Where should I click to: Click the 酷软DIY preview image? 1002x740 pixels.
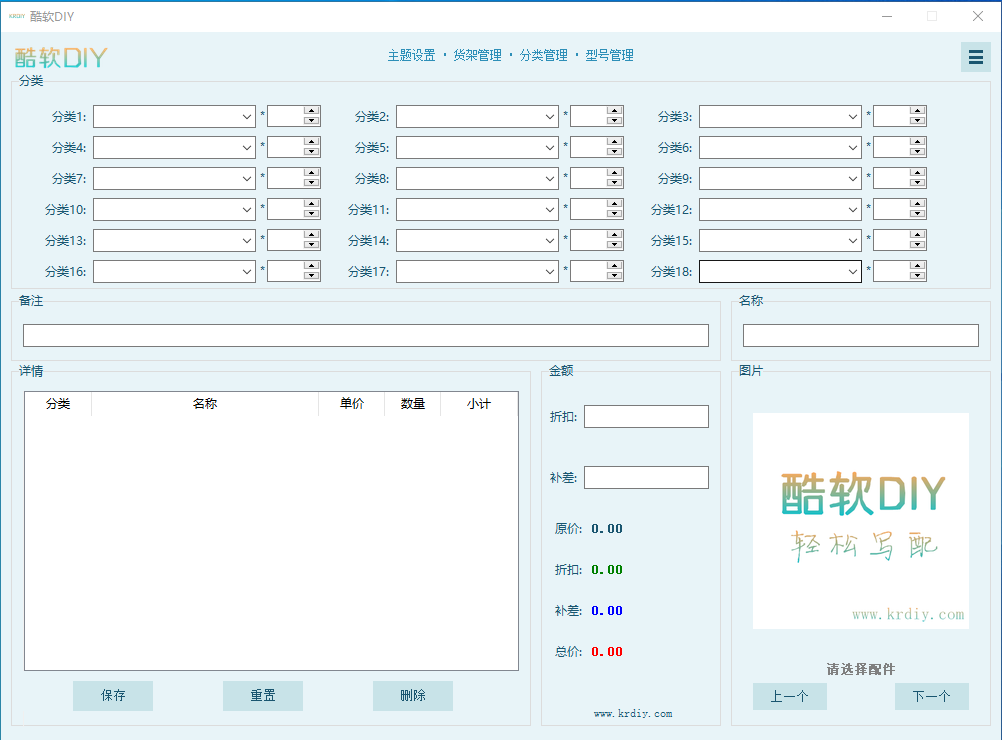[x=860, y=520]
